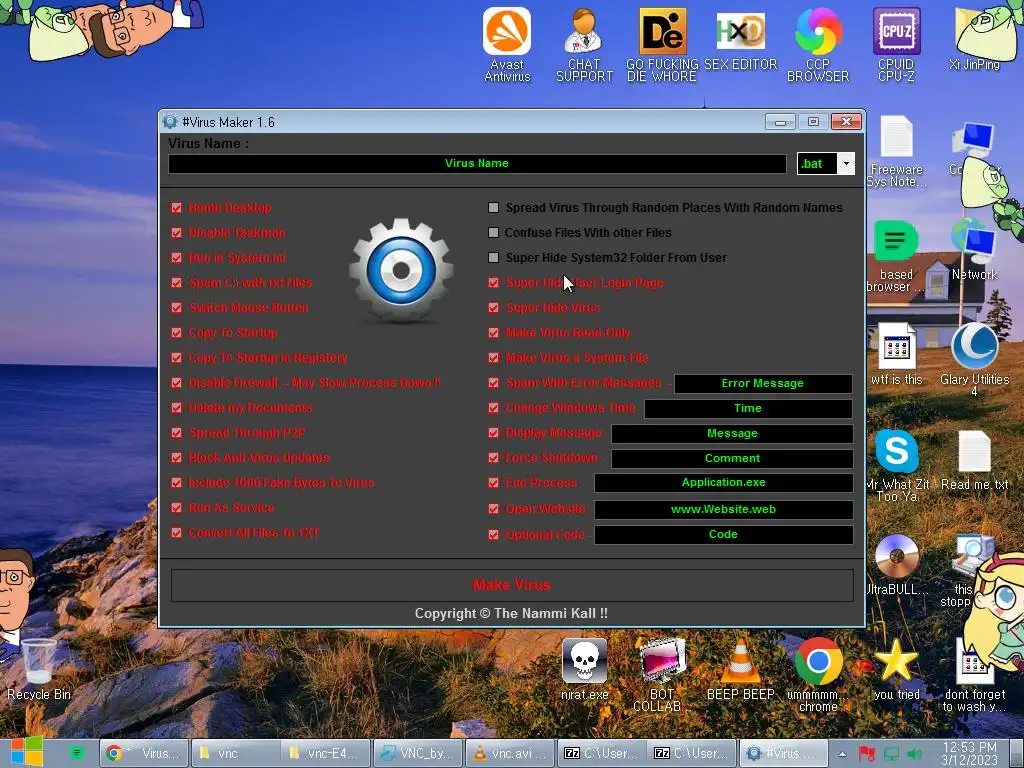Viewport: 1024px width, 768px height.
Task: Open the HxD hex editor desktop icon
Action: coord(740,39)
